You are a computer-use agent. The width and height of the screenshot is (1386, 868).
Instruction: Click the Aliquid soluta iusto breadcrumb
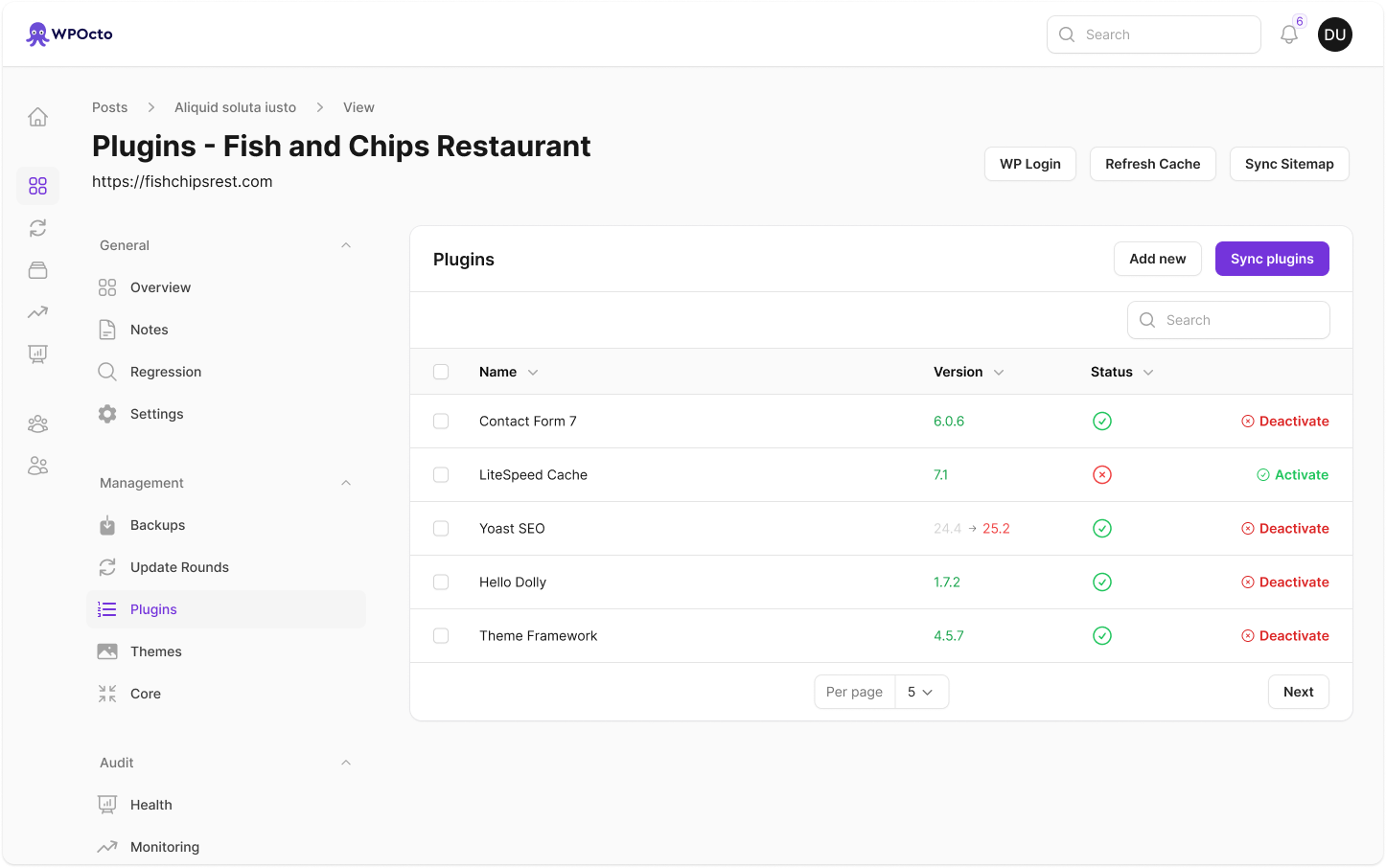point(236,107)
